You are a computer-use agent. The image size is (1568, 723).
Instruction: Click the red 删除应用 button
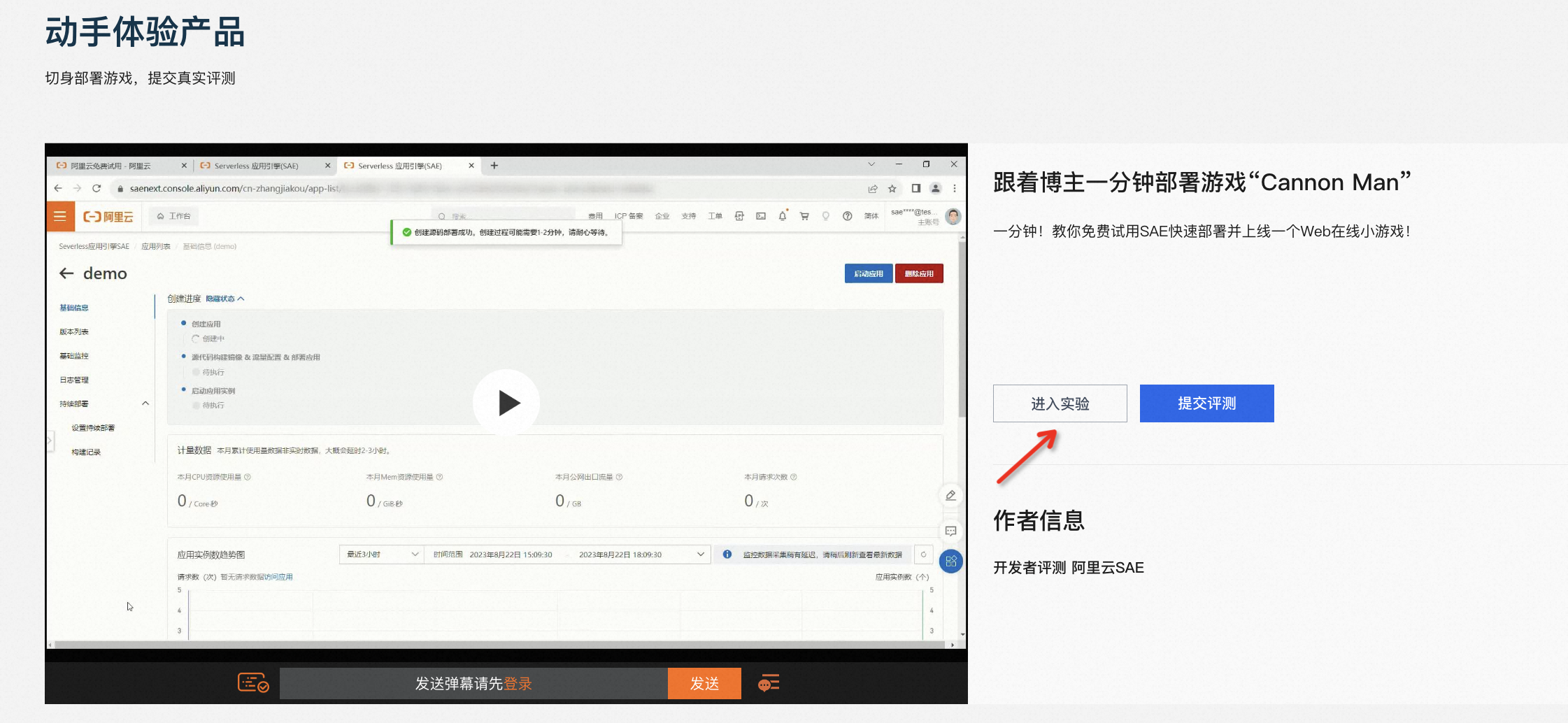919,273
